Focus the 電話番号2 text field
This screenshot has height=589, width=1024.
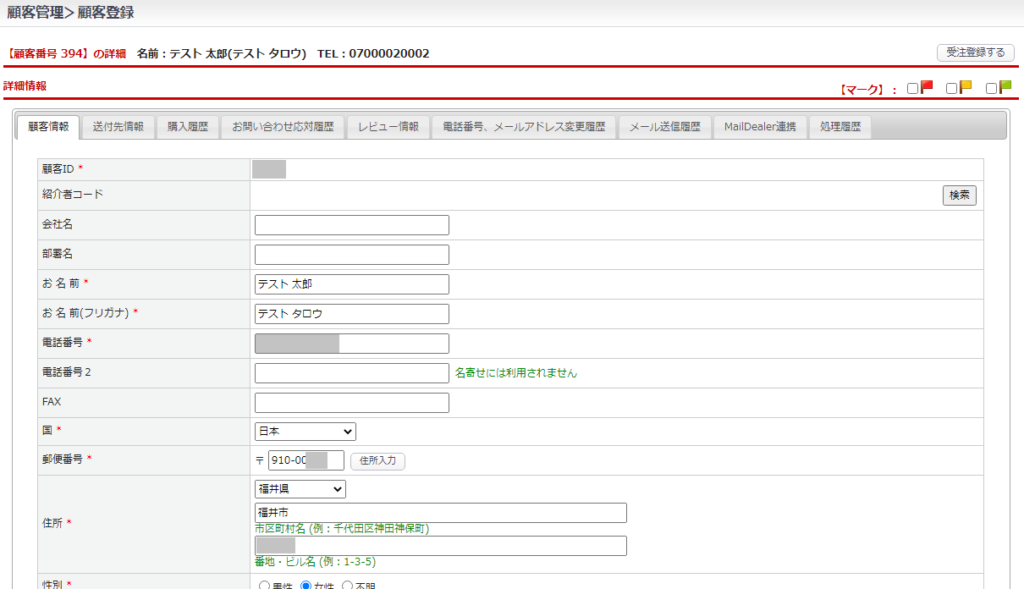[352, 373]
